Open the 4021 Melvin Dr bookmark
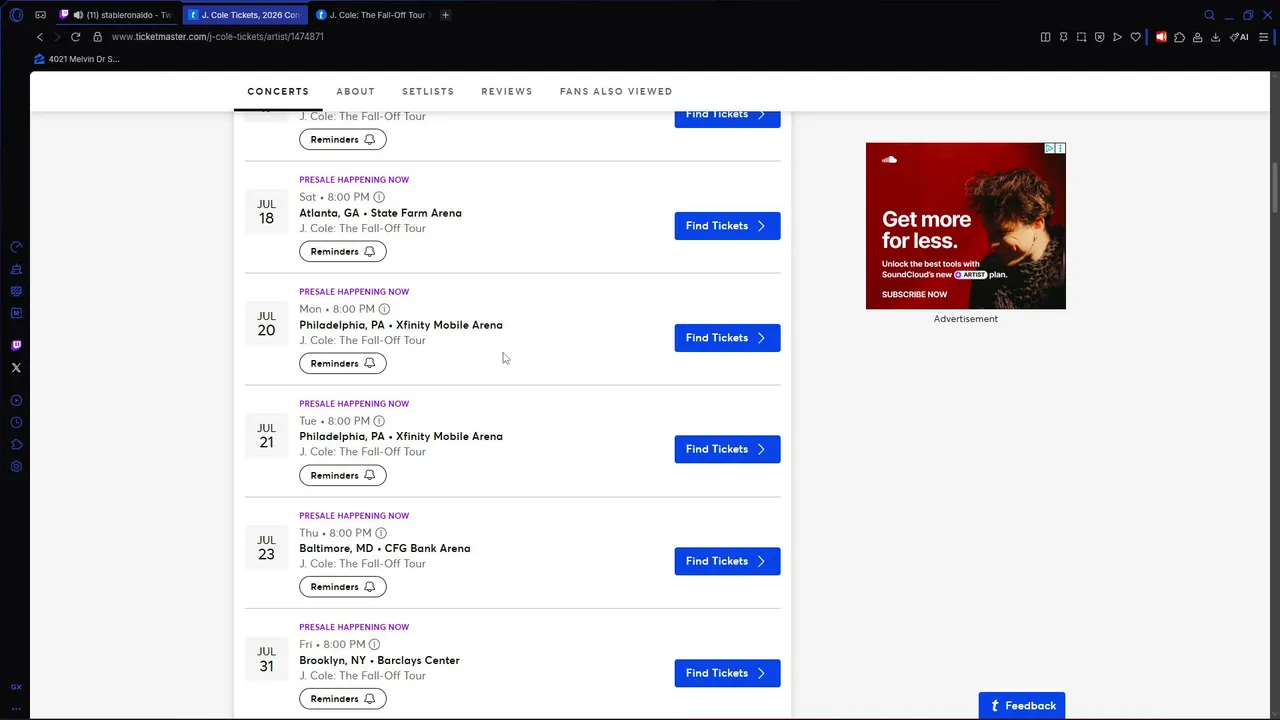 coord(76,59)
